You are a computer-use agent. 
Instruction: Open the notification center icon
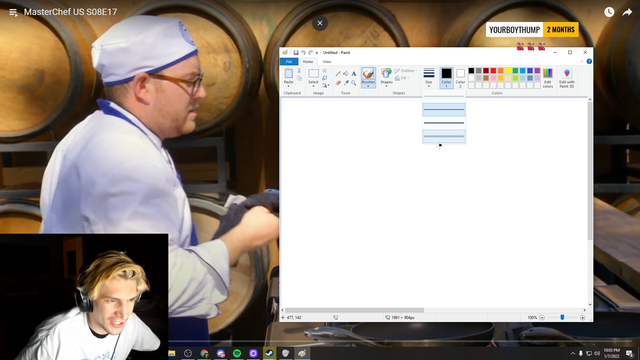coord(629,353)
